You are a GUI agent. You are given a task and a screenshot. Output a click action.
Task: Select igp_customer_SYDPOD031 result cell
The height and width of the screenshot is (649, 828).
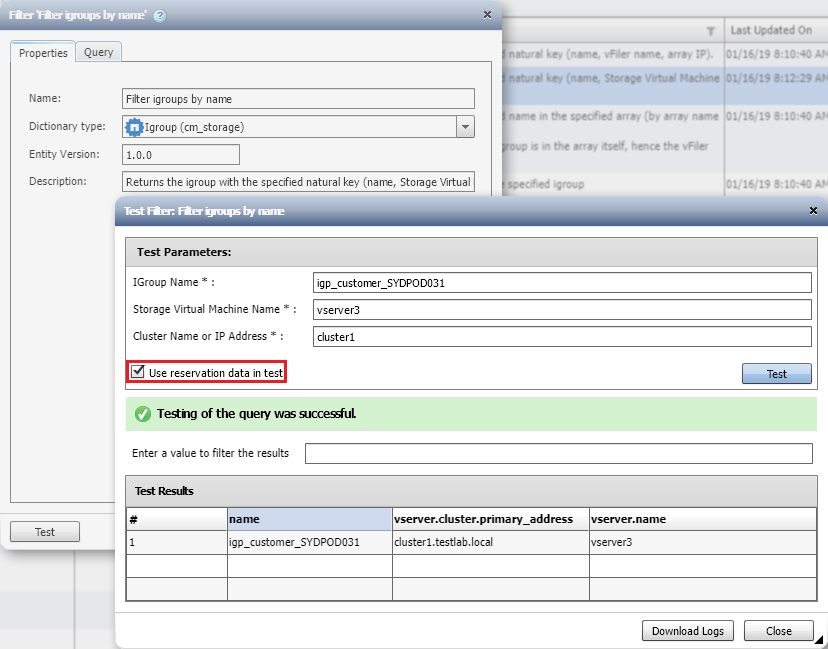pyautogui.click(x=309, y=542)
